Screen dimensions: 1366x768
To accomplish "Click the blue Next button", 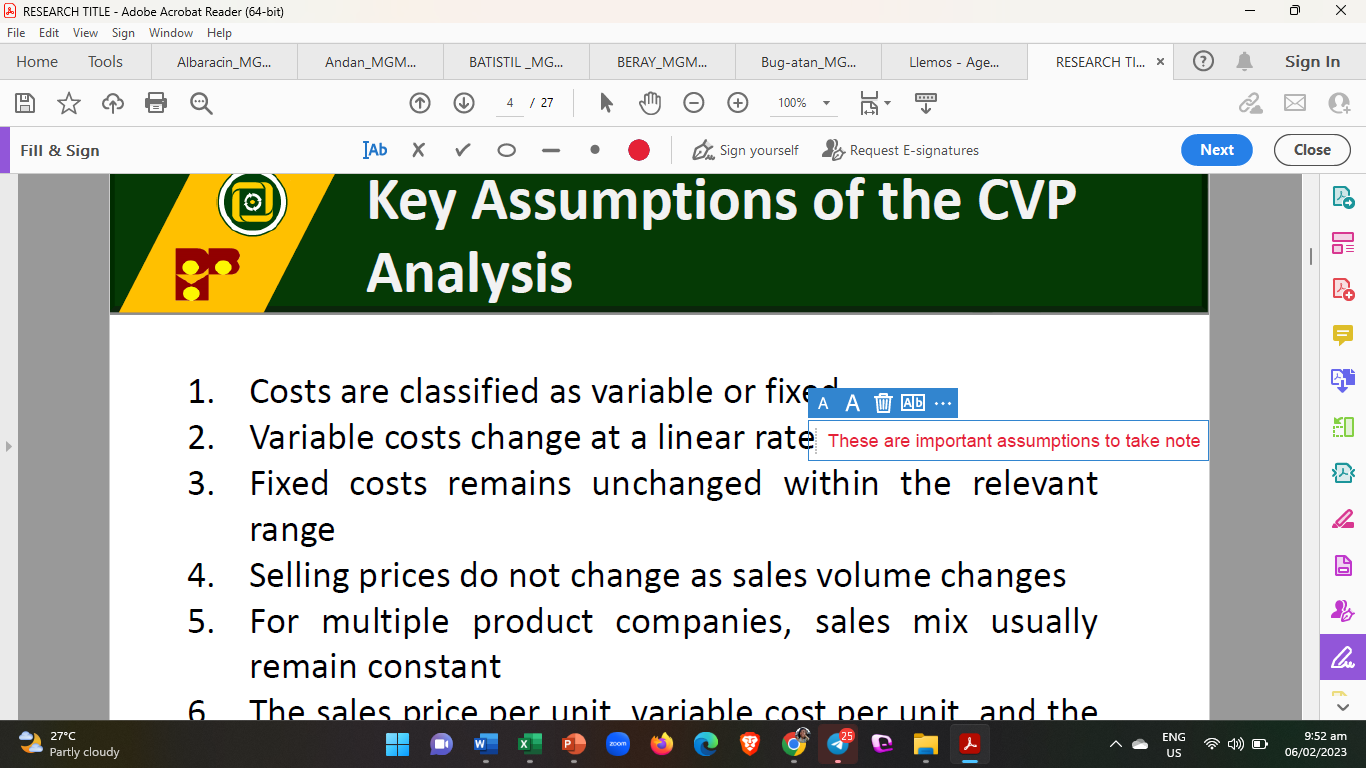I will pyautogui.click(x=1216, y=150).
